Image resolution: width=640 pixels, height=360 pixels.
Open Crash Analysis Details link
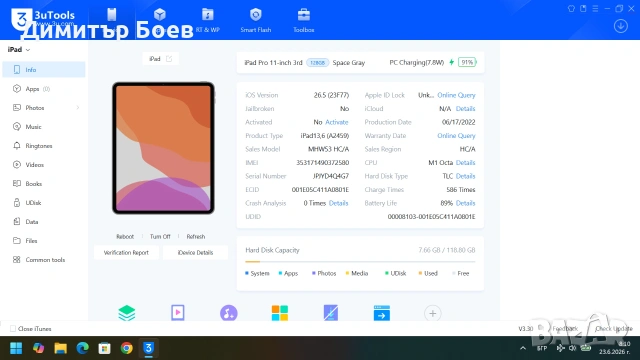338,203
